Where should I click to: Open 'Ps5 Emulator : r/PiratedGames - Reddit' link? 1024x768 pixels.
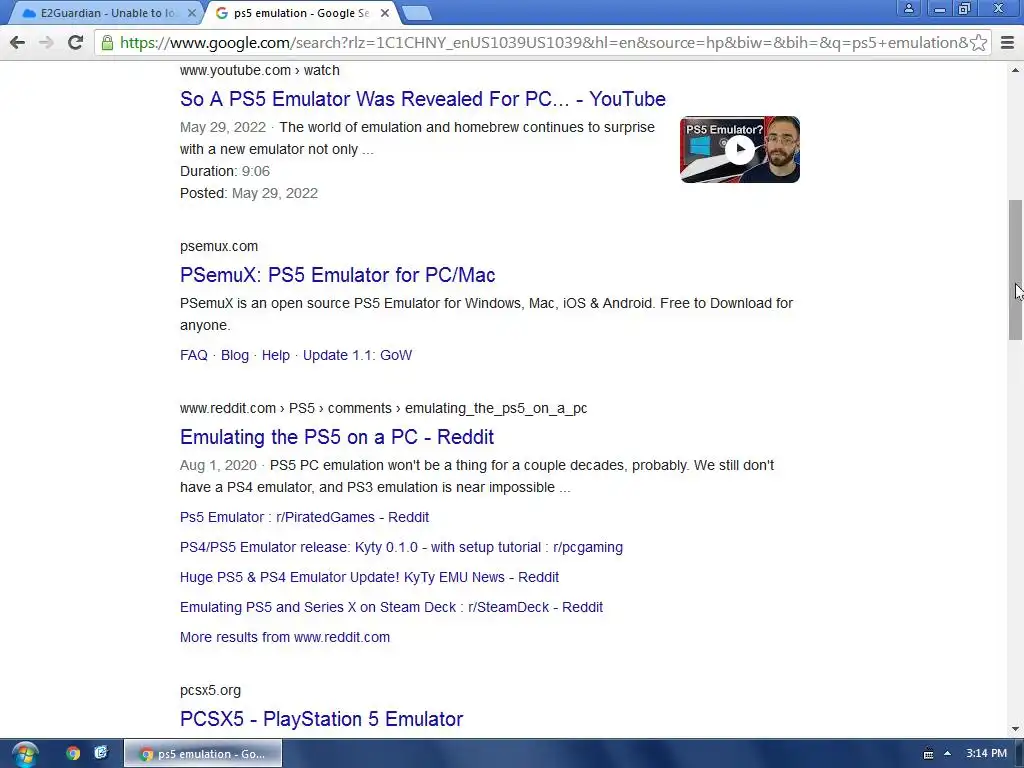tap(304, 517)
